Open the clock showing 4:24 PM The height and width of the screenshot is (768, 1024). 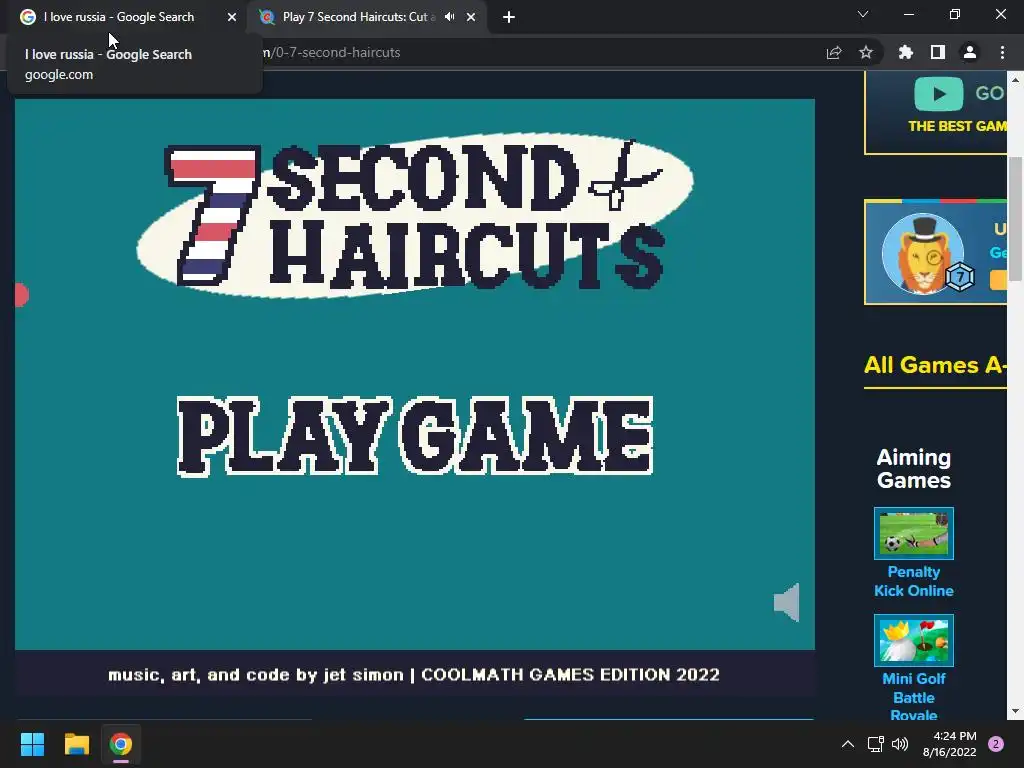[x=950, y=744]
